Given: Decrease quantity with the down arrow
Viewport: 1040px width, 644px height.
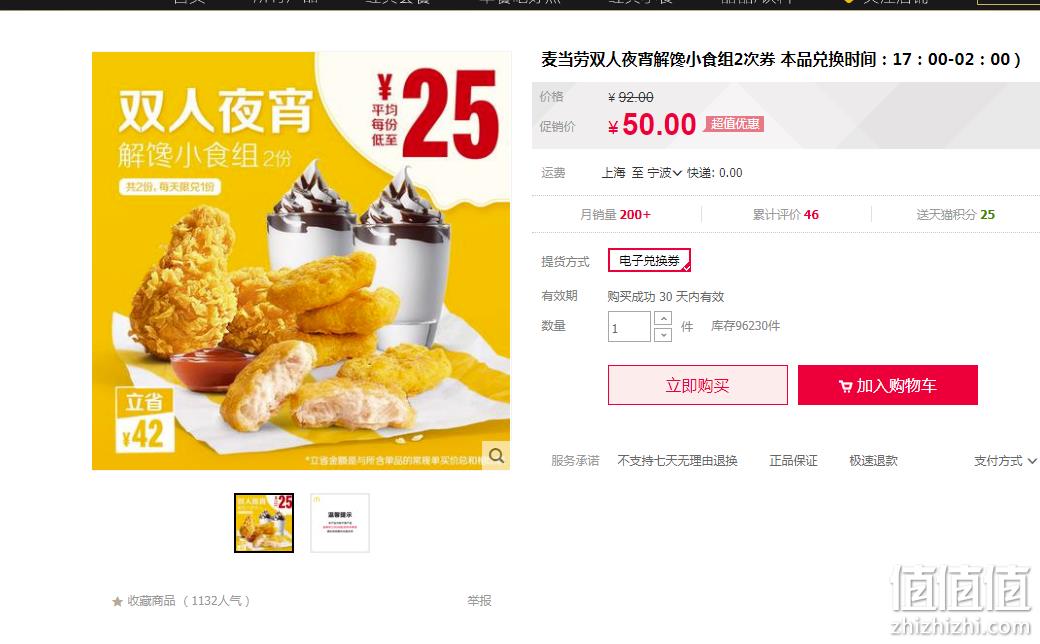Looking at the screenshot, I should point(663,335).
